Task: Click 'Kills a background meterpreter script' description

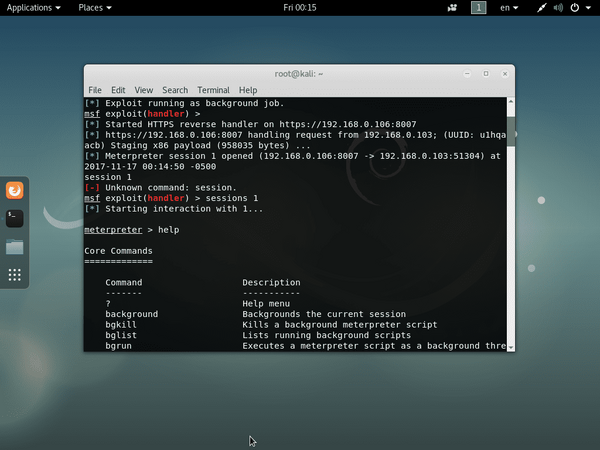Action: pos(340,324)
